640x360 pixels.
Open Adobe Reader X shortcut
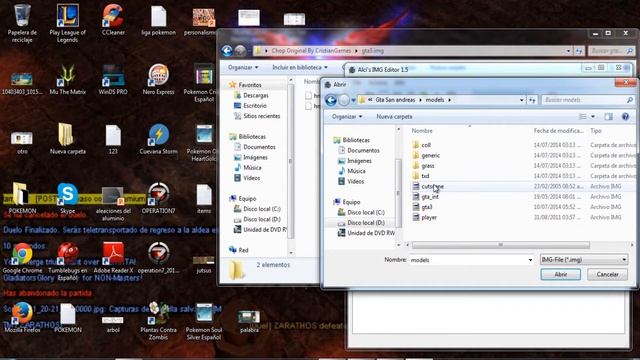(x=113, y=258)
